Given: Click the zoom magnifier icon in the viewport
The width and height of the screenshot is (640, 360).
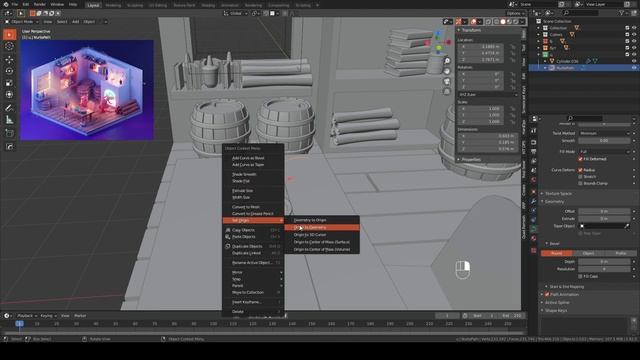Looking at the screenshot, I should click(447, 61).
